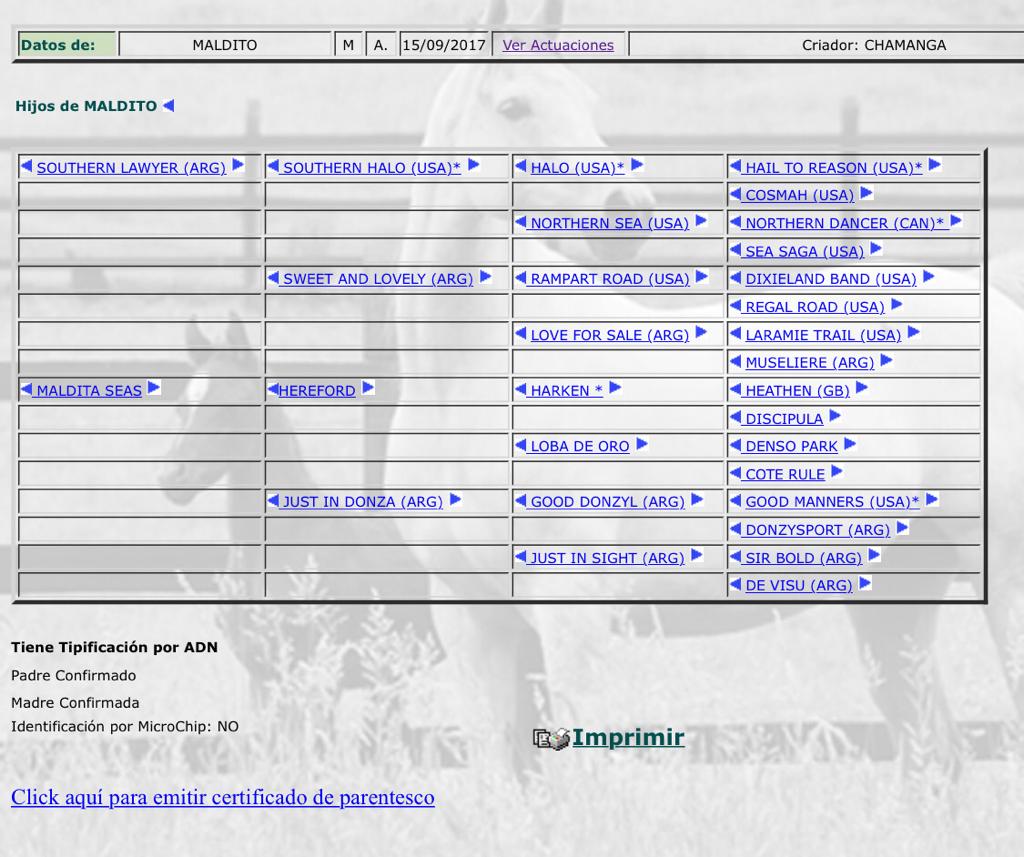The height and width of the screenshot is (857, 1024).
Task: Click the printer icon beside Imprimir
Action: pyautogui.click(x=550, y=739)
